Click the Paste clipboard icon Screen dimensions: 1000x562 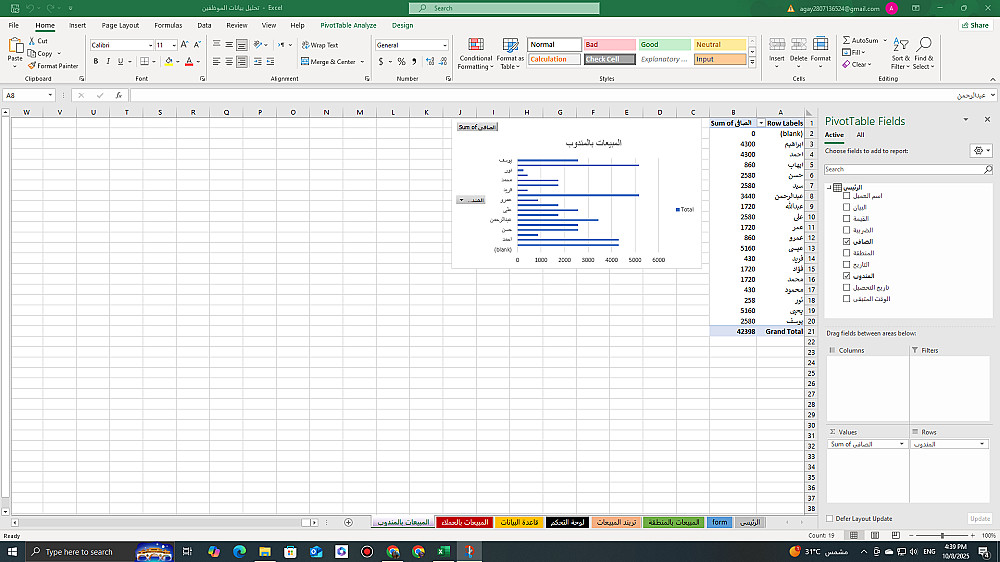[15, 46]
